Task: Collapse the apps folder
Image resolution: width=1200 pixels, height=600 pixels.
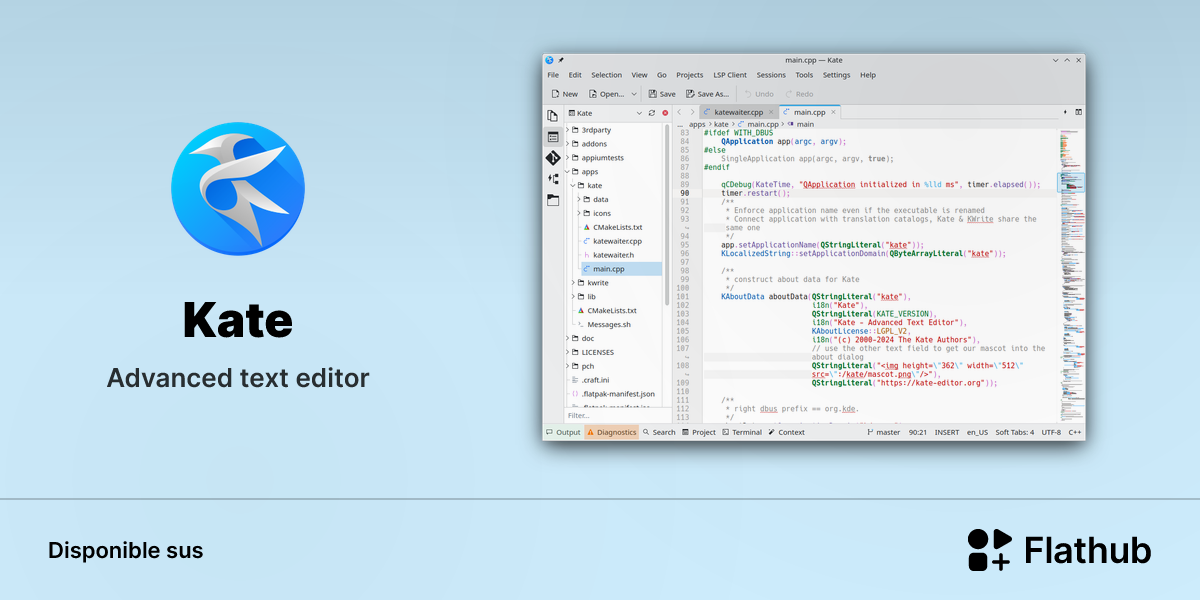Action: (x=568, y=172)
